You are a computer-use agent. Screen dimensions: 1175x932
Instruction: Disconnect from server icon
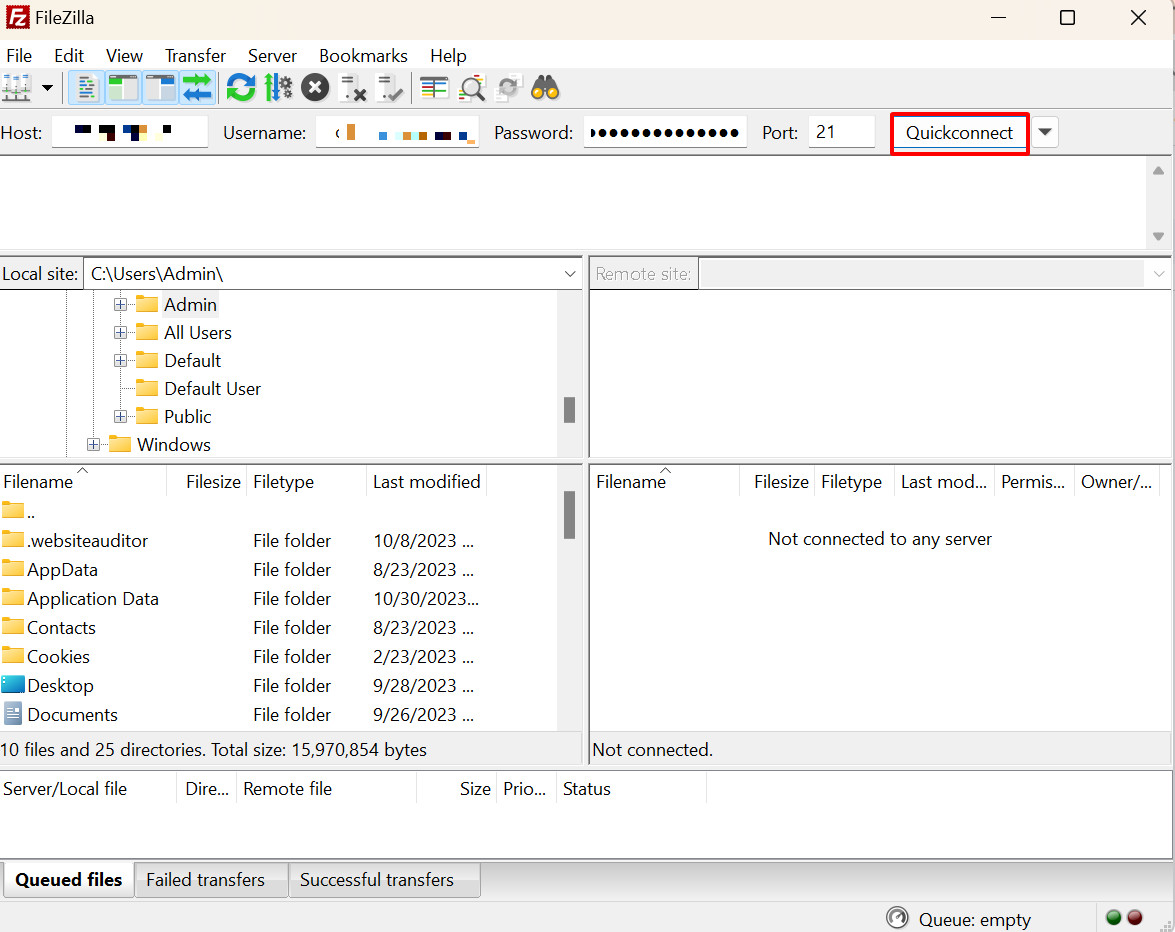point(352,88)
